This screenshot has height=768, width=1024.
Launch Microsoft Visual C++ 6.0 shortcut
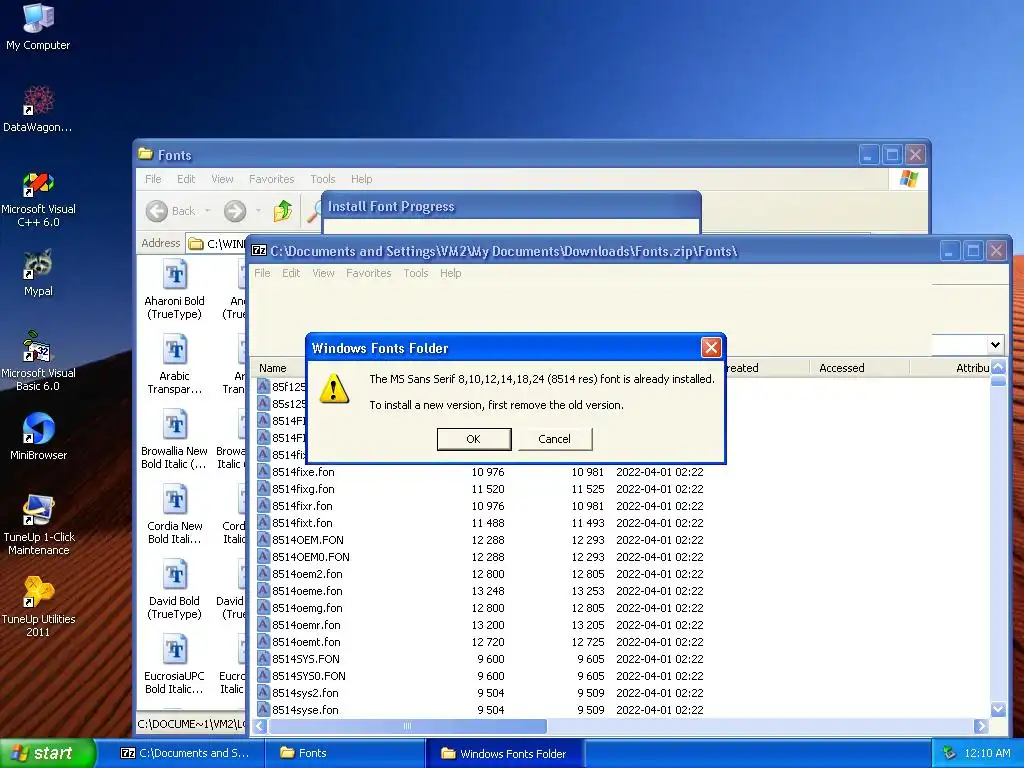click(x=38, y=199)
